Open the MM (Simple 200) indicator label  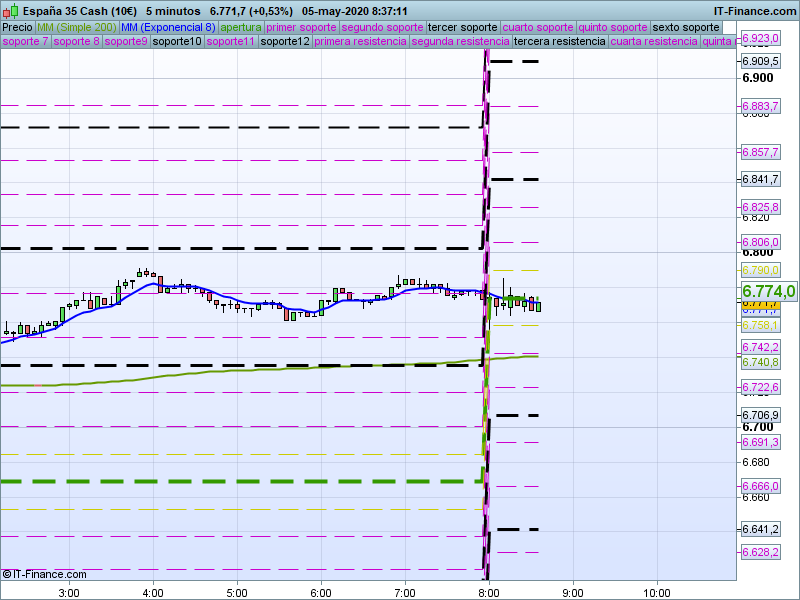[77, 28]
